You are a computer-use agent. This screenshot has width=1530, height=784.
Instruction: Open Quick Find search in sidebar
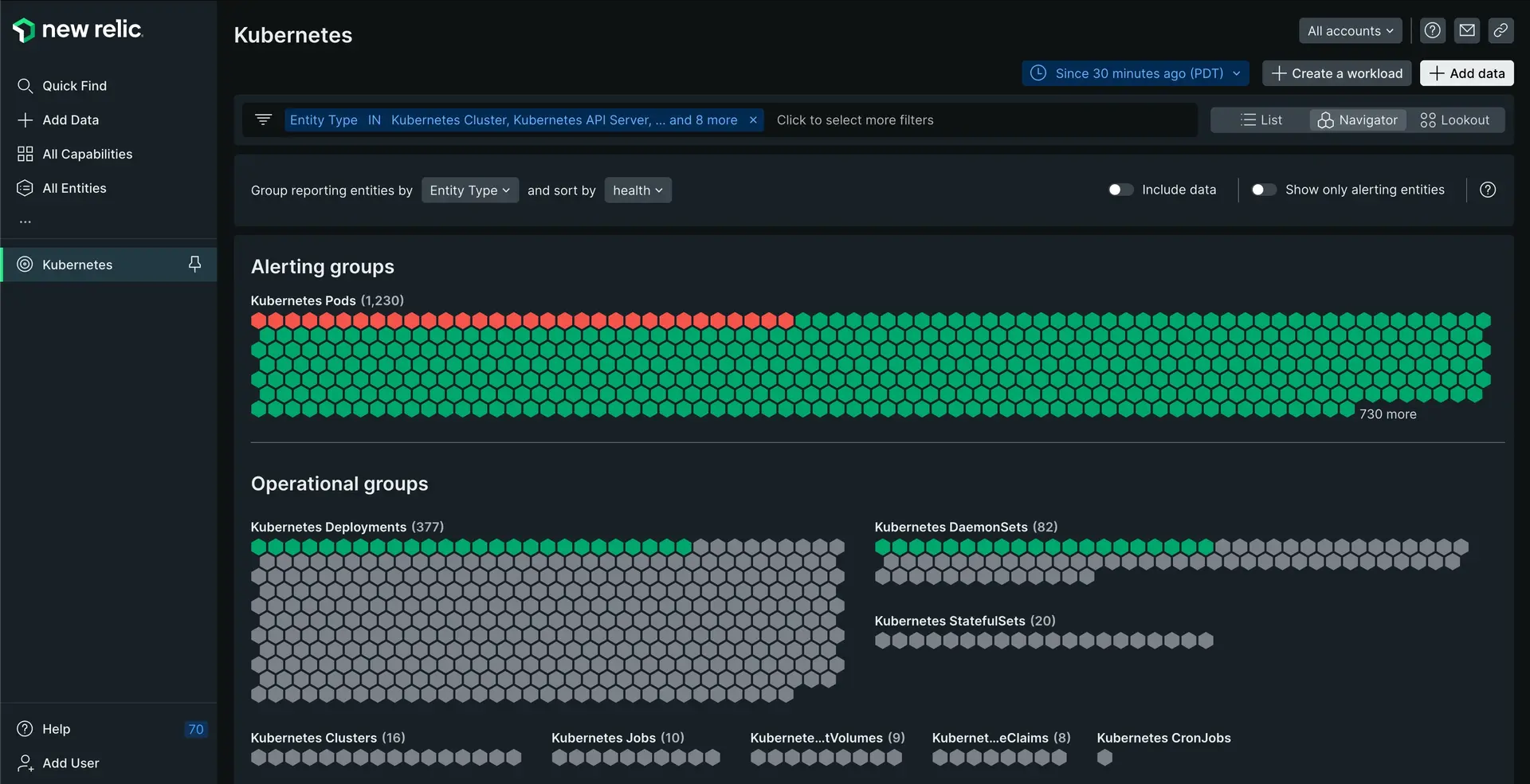pyautogui.click(x=73, y=86)
